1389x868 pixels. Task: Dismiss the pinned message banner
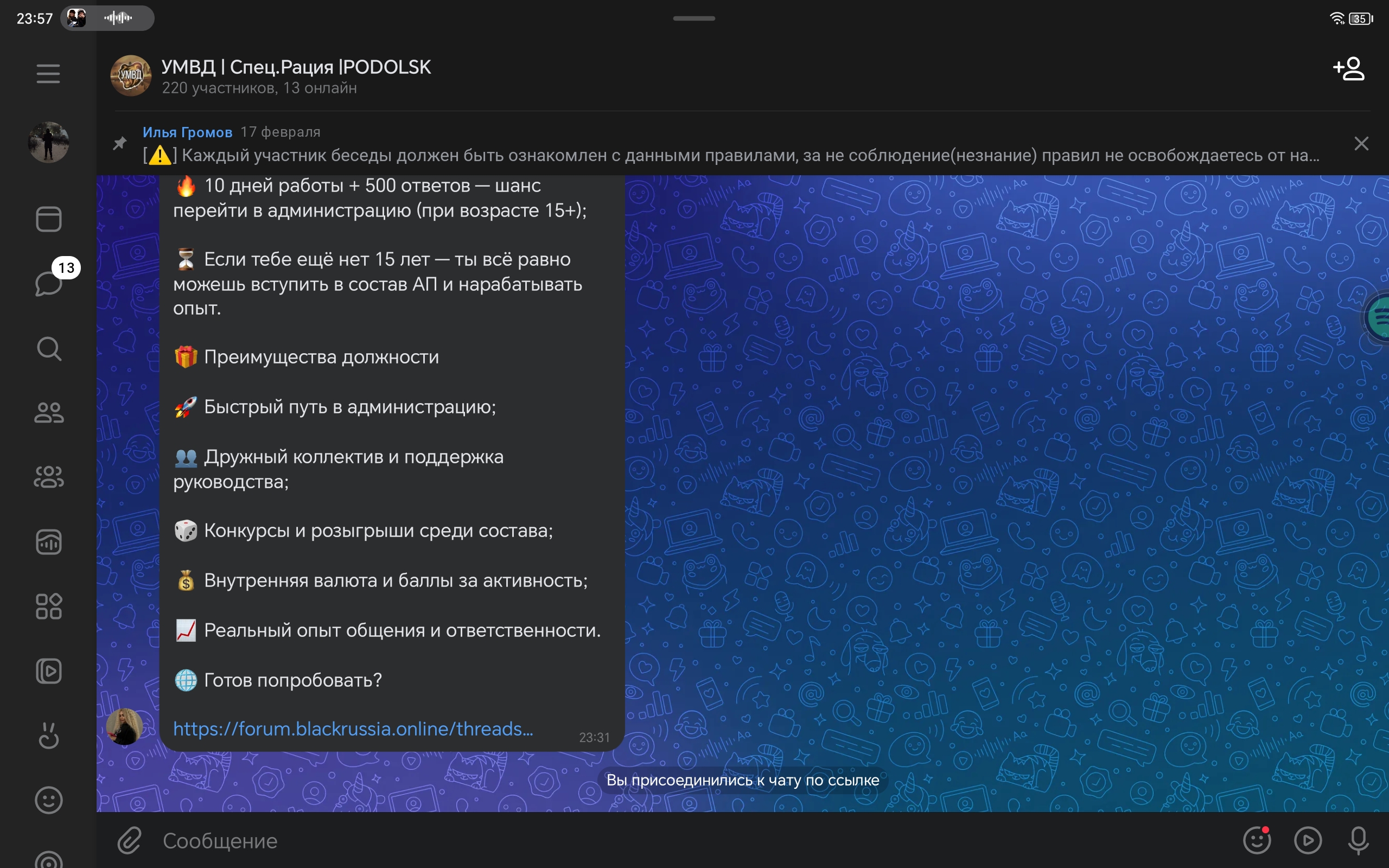coord(1361,144)
